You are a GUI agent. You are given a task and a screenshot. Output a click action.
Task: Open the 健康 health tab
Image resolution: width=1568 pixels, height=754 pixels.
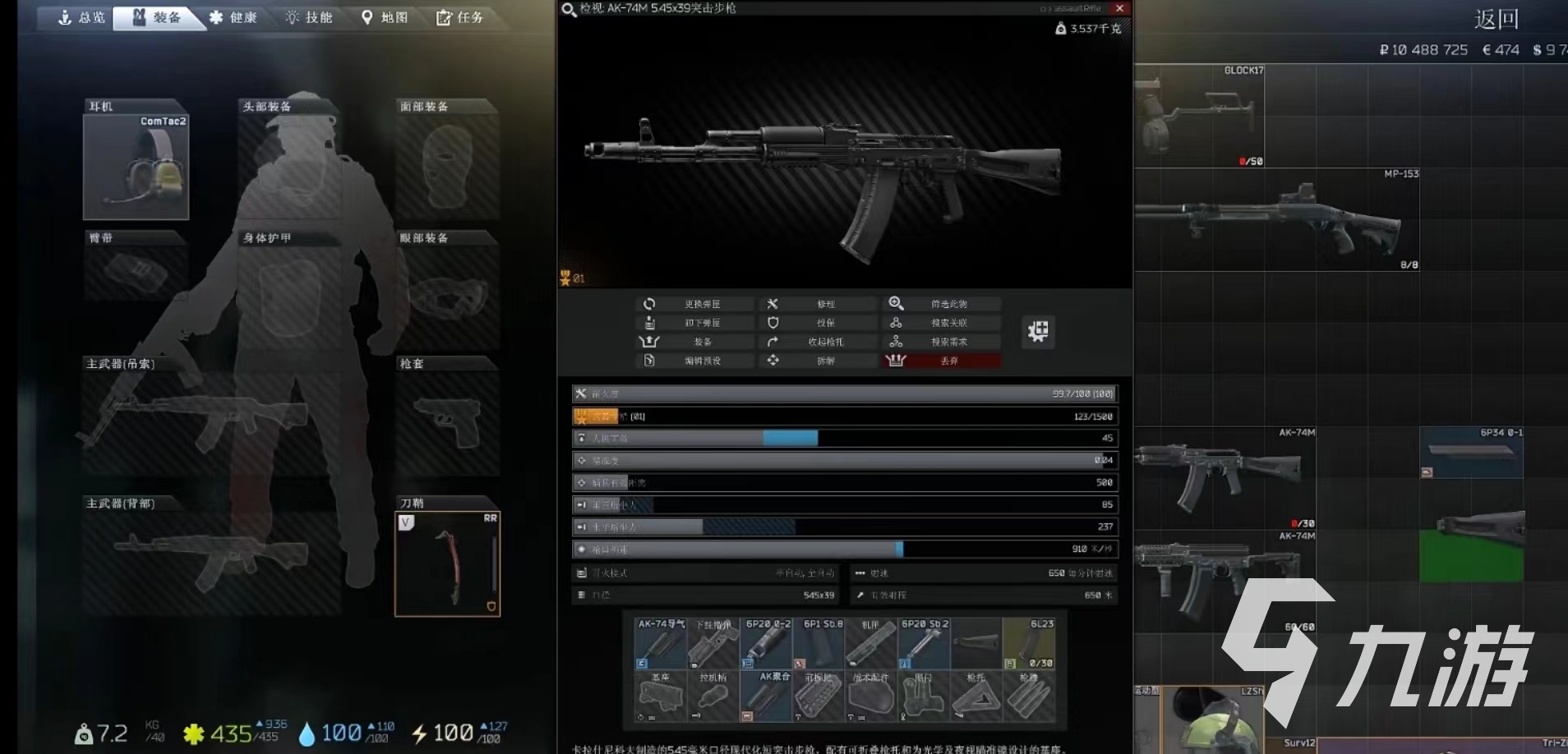click(233, 17)
